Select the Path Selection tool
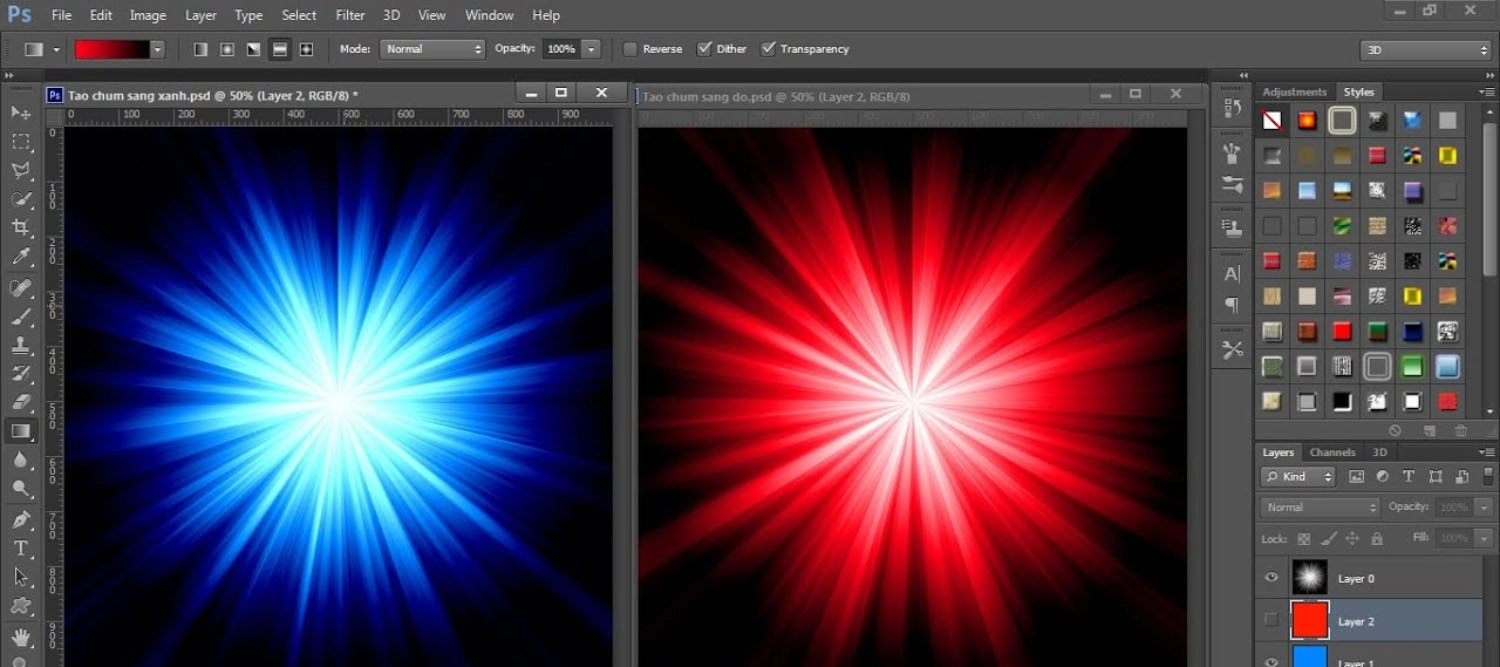 [x=21, y=577]
